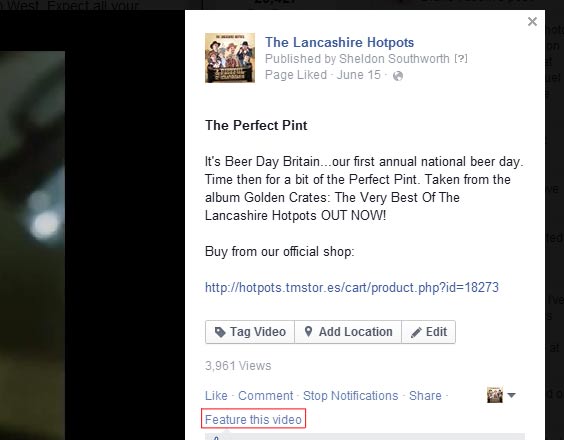Image resolution: width=564 pixels, height=440 pixels.
Task: Click the small page avatar identity icon
Action: click(495, 395)
